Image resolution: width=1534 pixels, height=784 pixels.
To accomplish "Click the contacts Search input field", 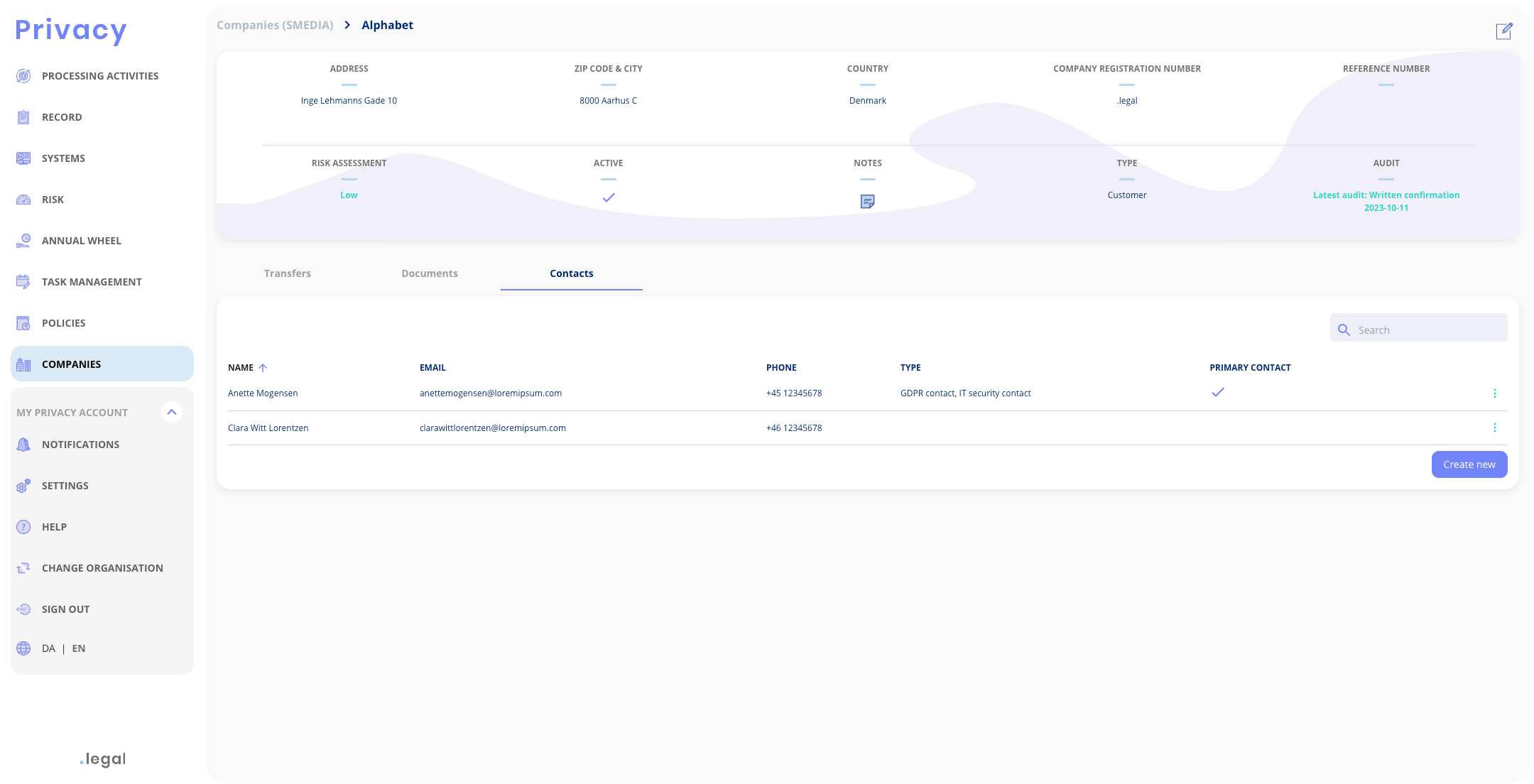I will pos(1419,327).
